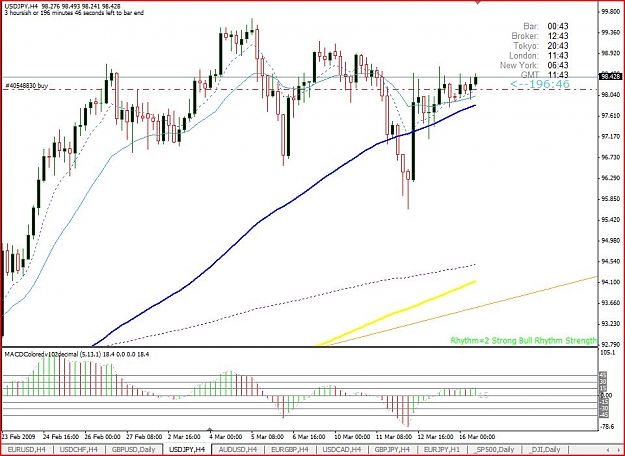This screenshot has width=625, height=456.
Task: Click the 92.790 price scale value
Action: click(610, 344)
